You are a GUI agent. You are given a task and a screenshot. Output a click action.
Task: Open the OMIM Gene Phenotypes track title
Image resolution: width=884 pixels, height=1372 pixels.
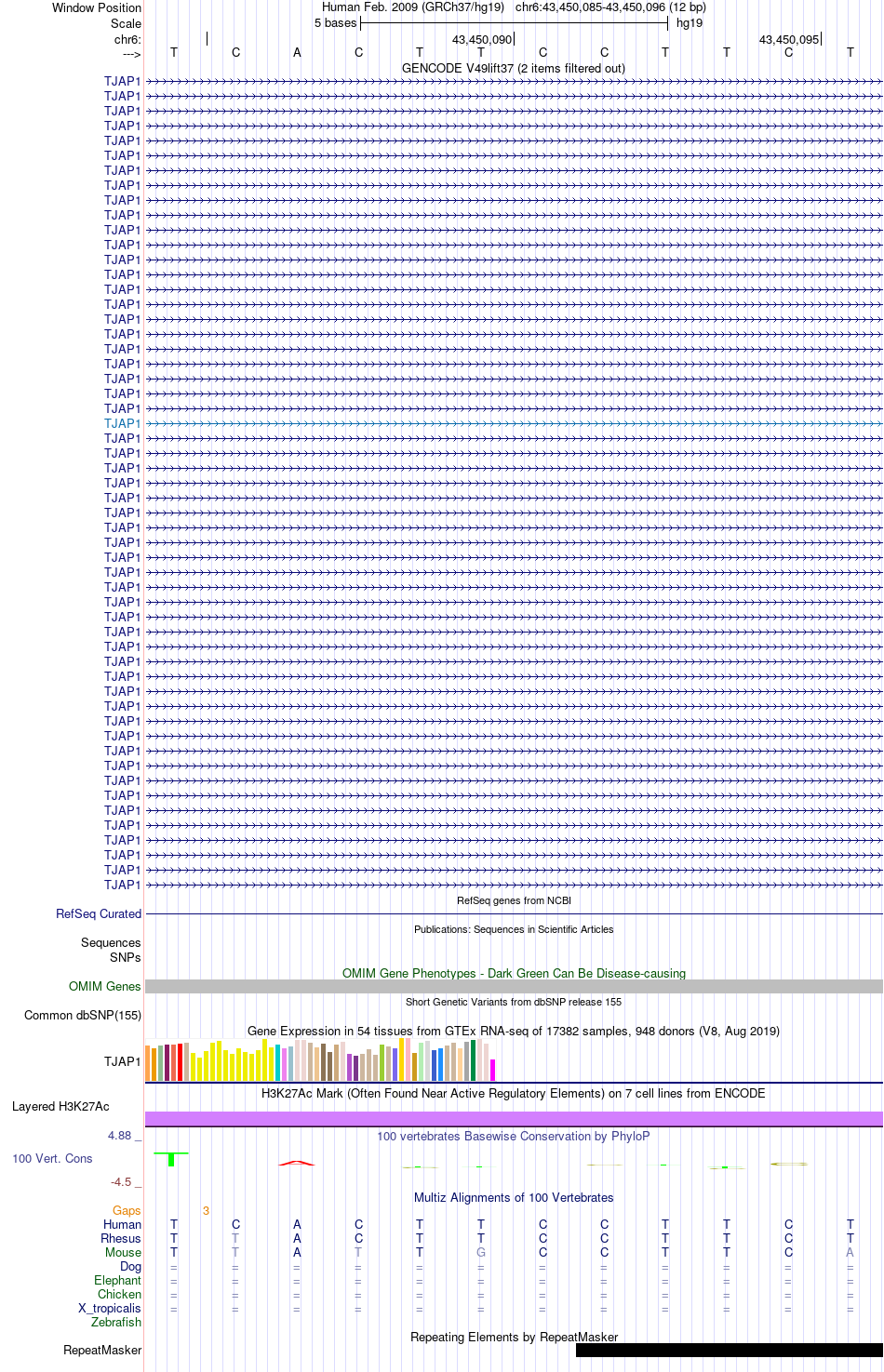tap(514, 973)
